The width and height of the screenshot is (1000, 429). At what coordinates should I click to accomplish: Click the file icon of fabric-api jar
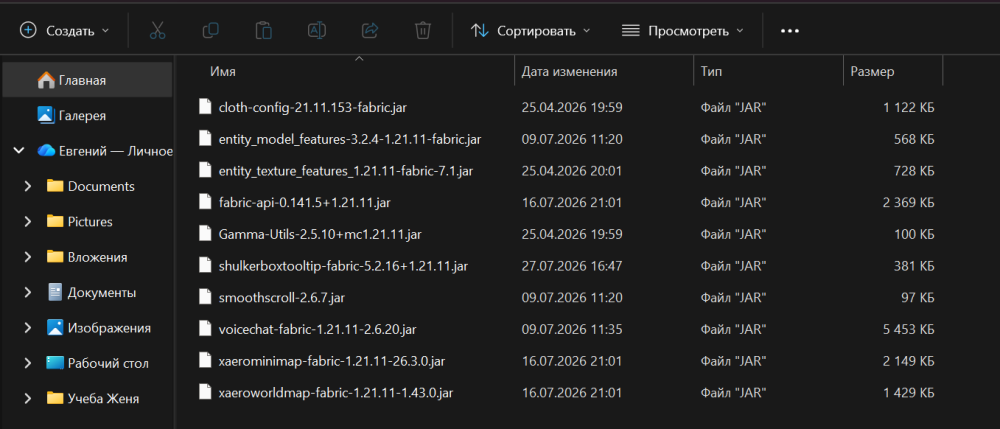(205, 202)
